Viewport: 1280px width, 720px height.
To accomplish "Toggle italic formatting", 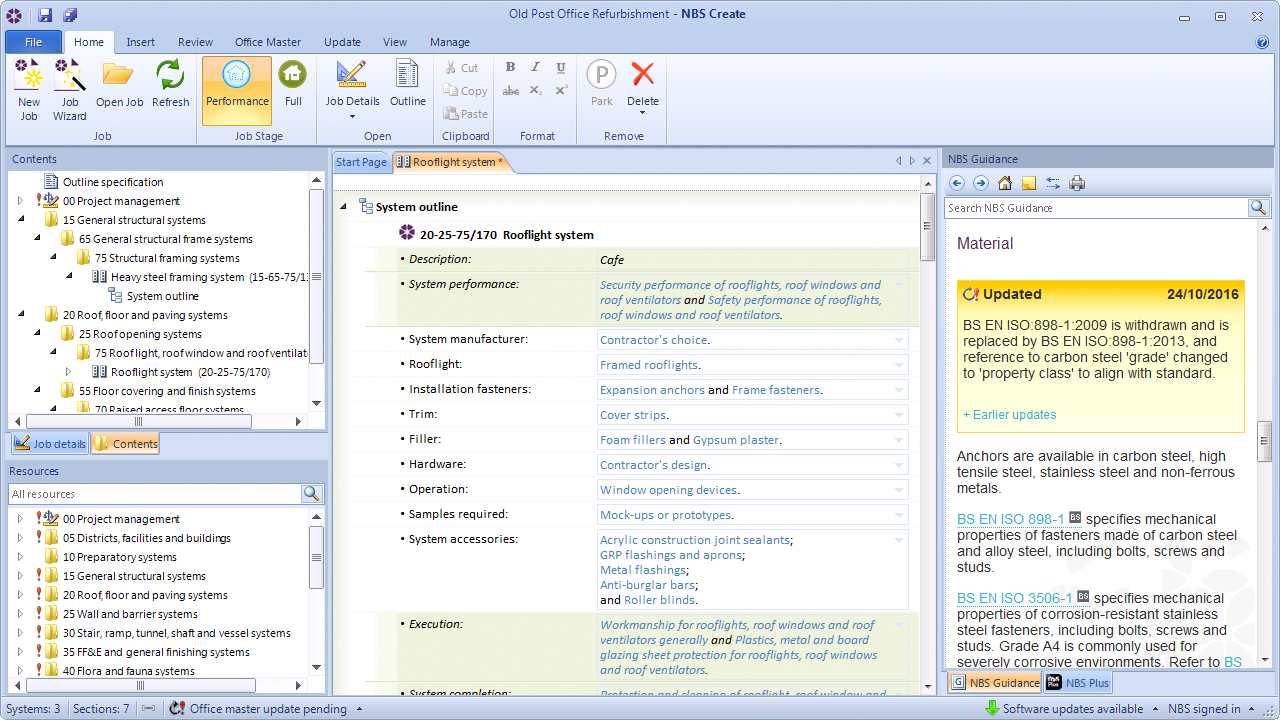I will (535, 67).
